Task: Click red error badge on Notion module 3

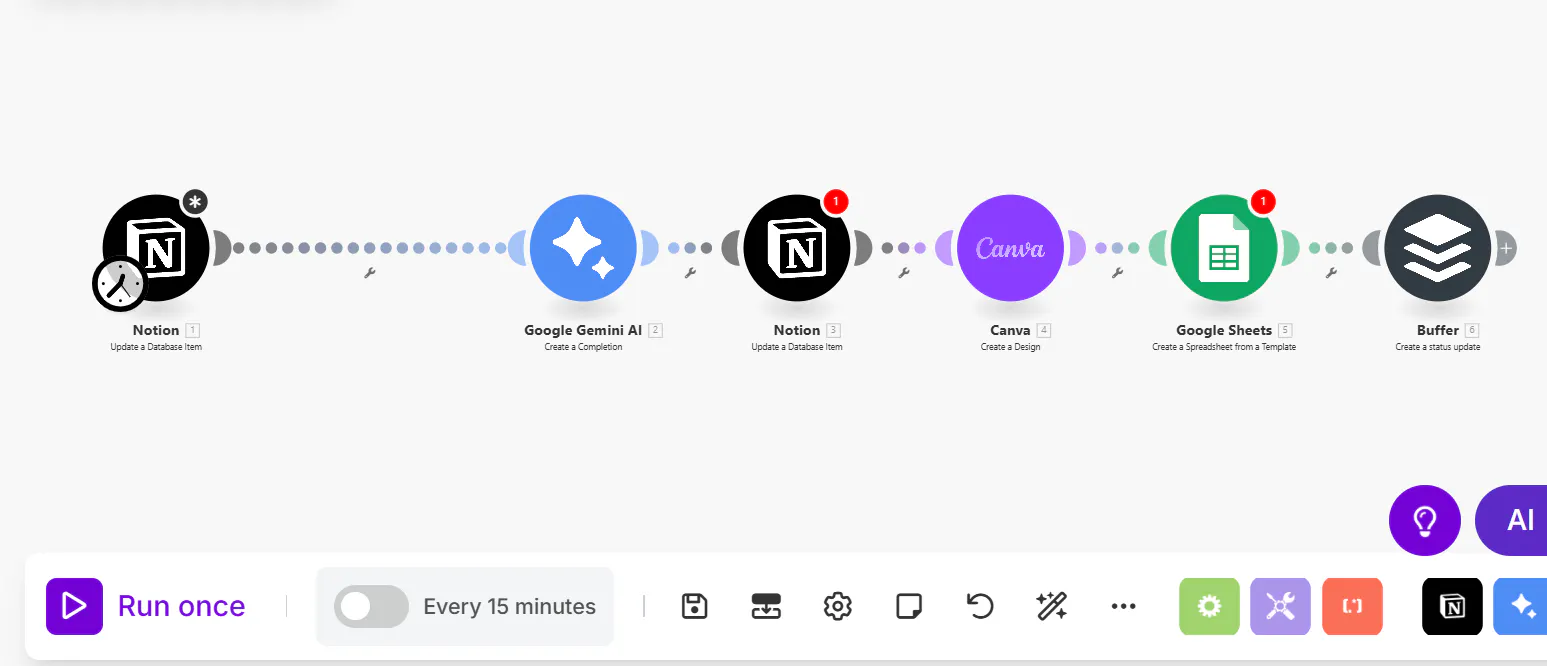Action: coord(836,202)
